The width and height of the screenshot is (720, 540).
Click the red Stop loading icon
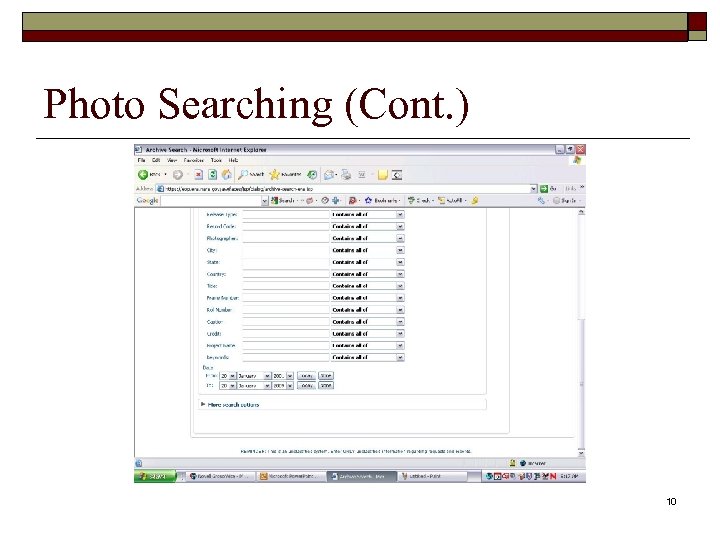click(x=198, y=174)
